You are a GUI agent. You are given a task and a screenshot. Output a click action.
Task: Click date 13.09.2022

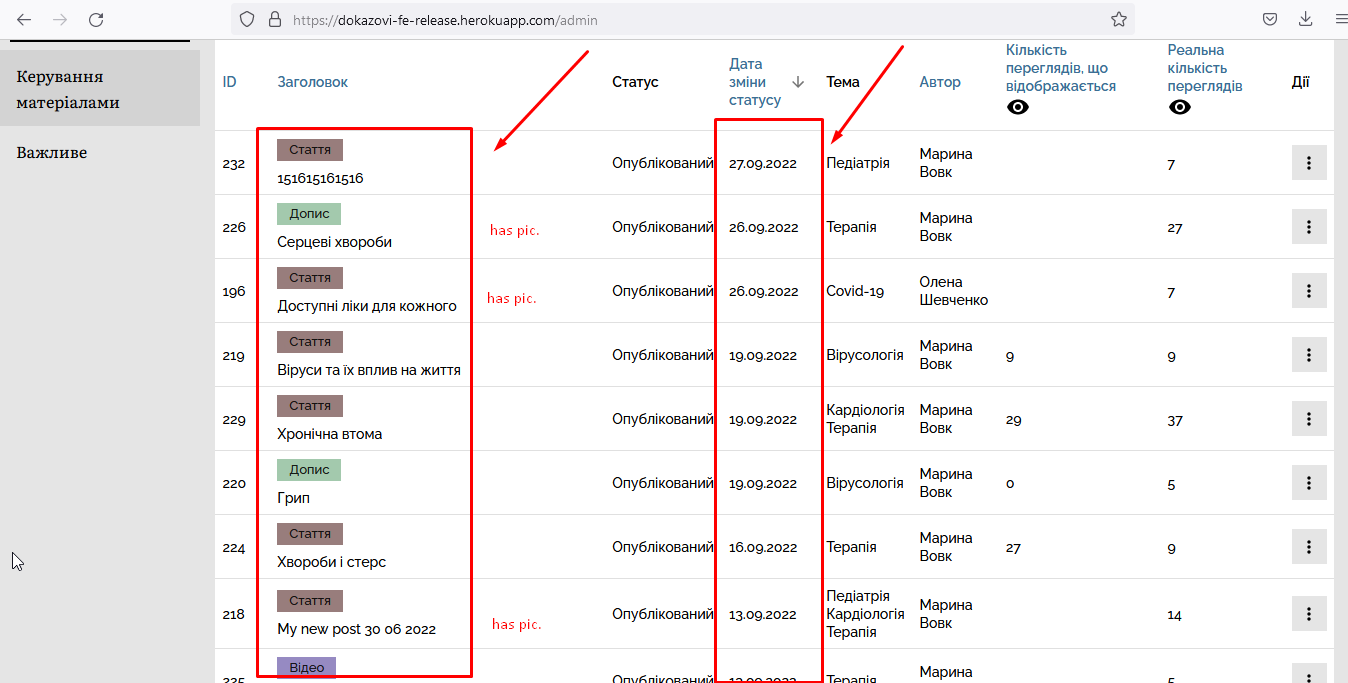point(763,614)
